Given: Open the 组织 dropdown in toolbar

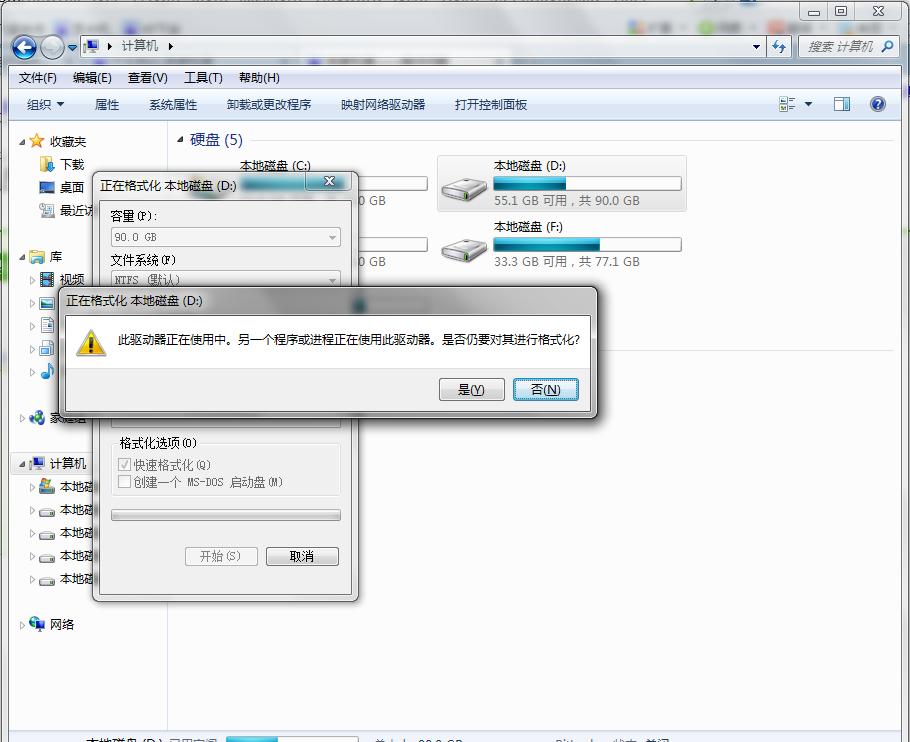Looking at the screenshot, I should tap(45, 105).
